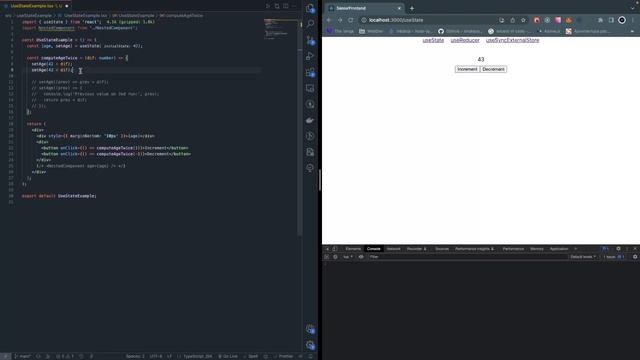Activate the DevTools inspect element picker
Image resolution: width=640 pixels, height=360 pixels.
coord(327,249)
